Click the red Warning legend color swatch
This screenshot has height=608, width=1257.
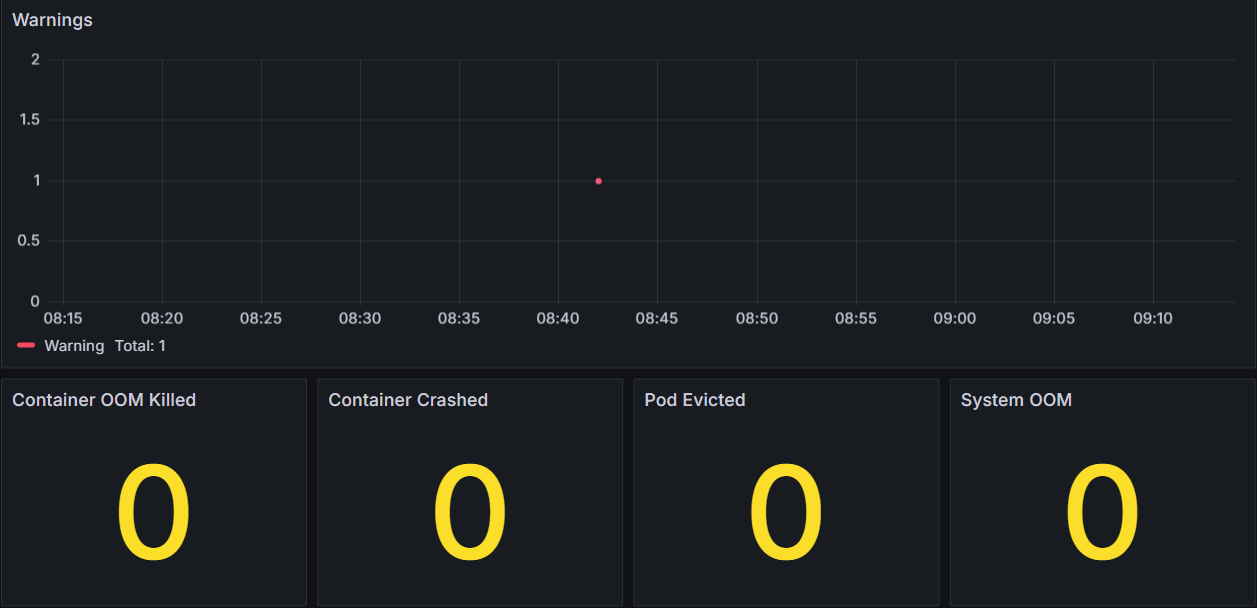26,346
